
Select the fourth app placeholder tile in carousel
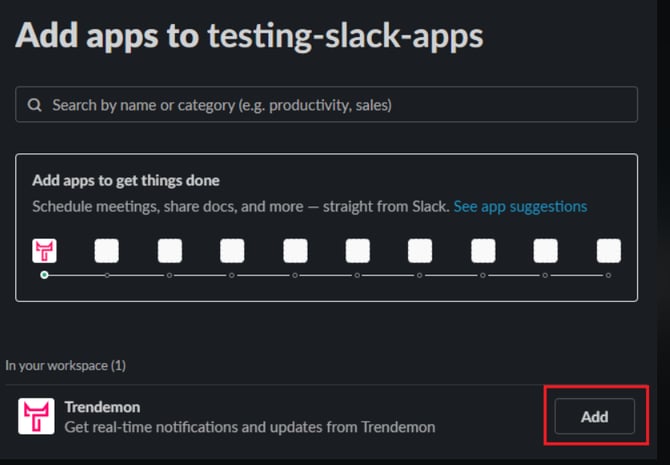tap(232, 251)
